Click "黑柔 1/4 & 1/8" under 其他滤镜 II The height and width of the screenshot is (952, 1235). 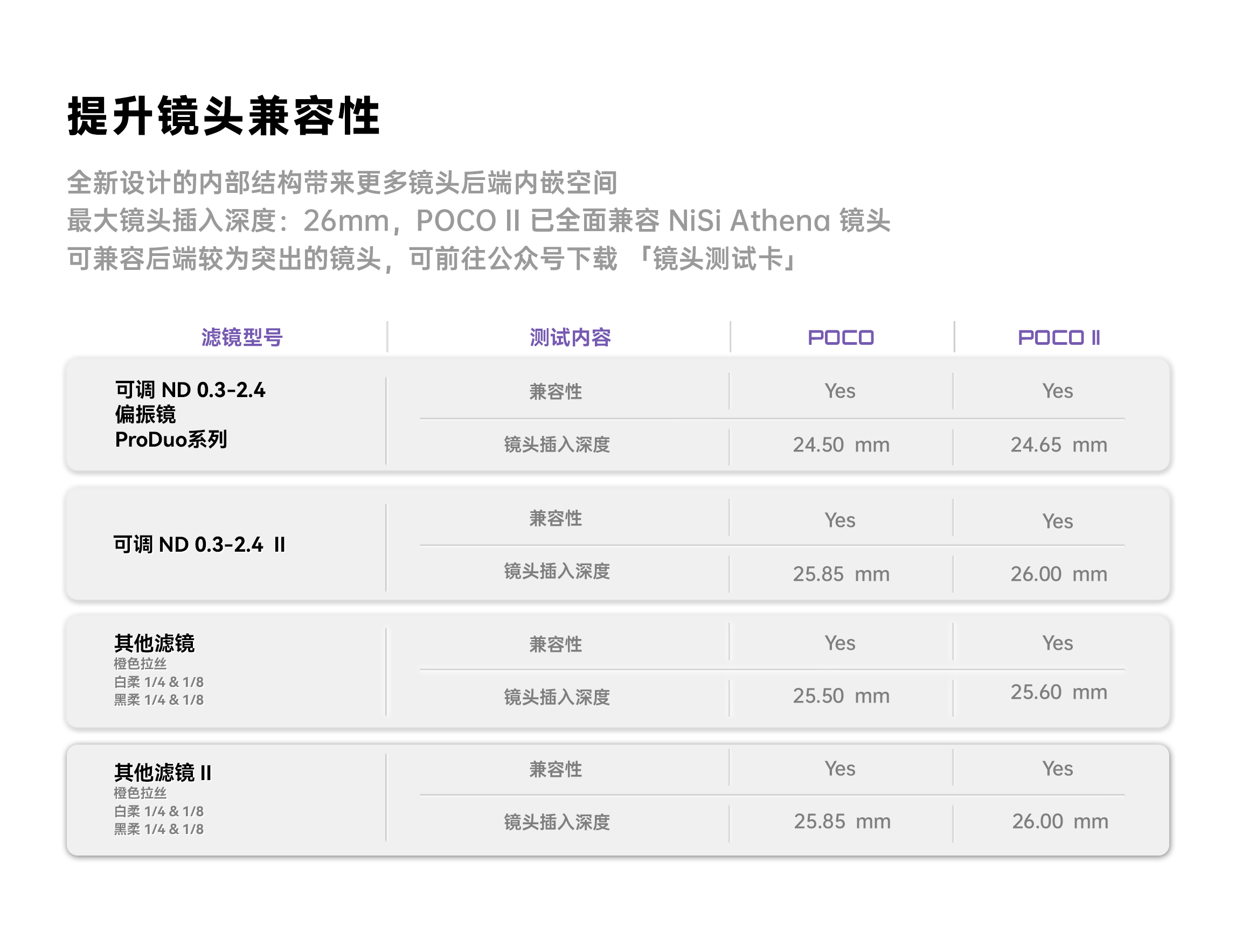click(159, 829)
